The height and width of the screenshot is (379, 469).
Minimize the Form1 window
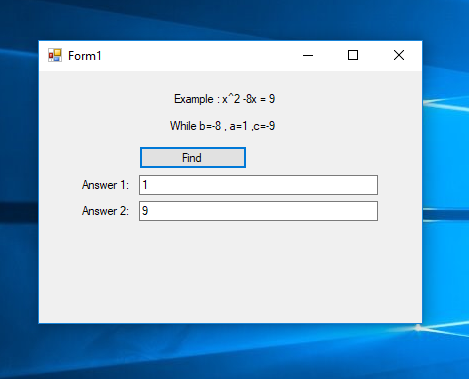(308, 55)
